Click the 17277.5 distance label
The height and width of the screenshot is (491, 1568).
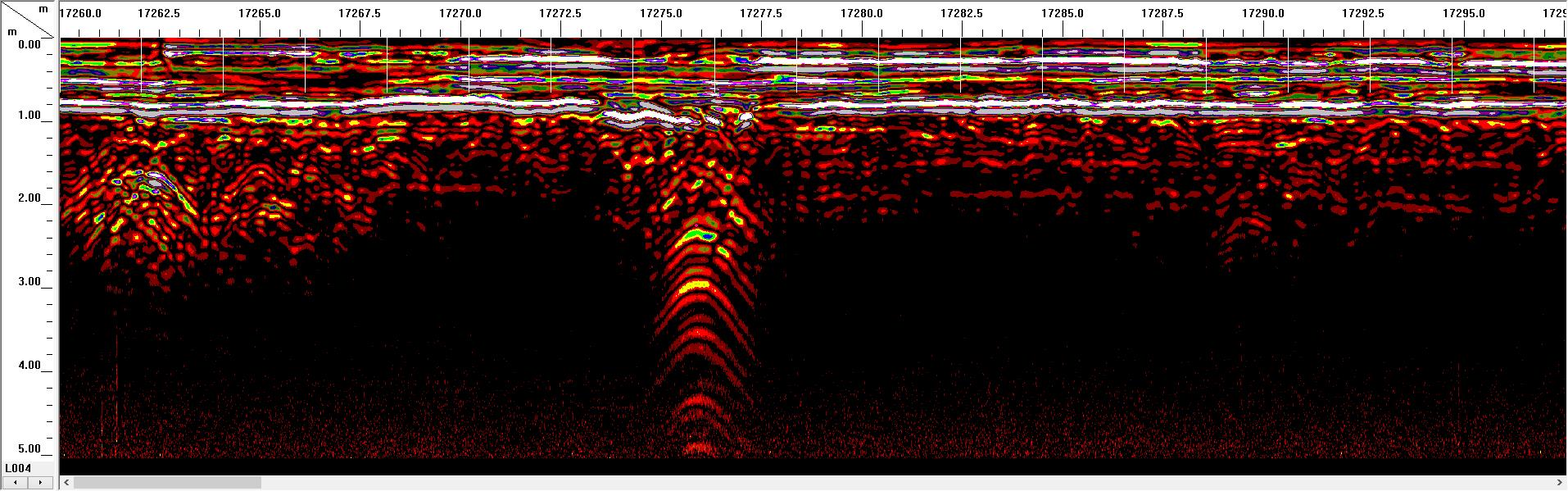[x=761, y=13]
